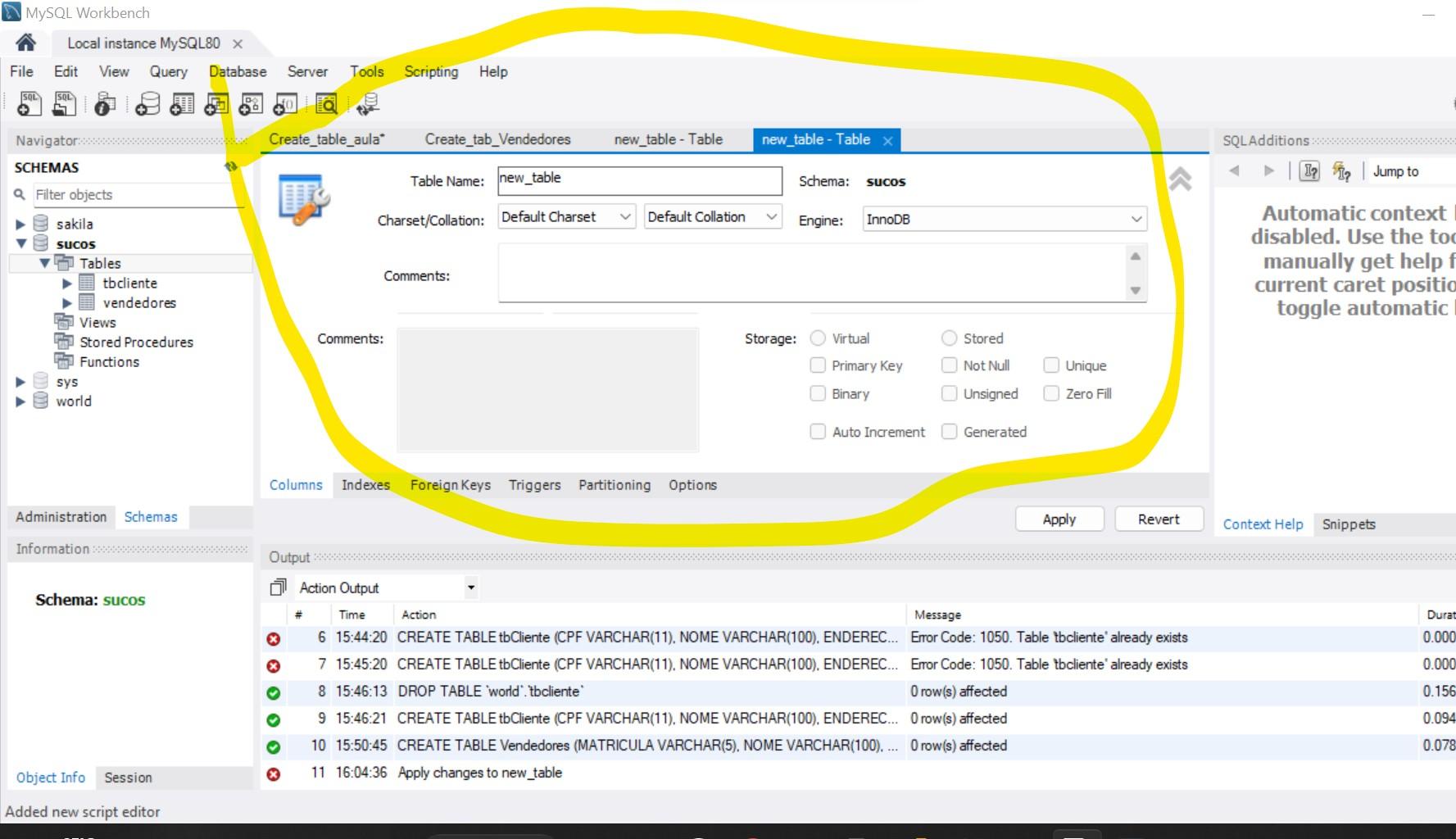Click the success icon on output row 8
The width and height of the screenshot is (1456, 839).
tap(274, 692)
